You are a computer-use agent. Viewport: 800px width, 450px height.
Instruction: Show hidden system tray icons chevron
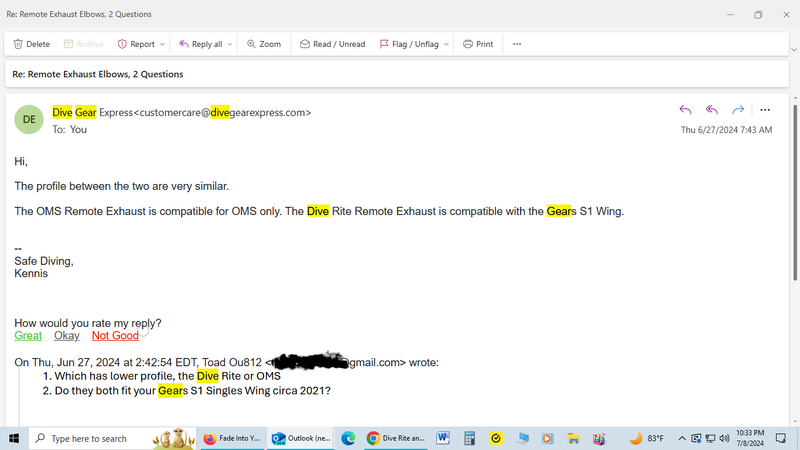click(x=682, y=438)
